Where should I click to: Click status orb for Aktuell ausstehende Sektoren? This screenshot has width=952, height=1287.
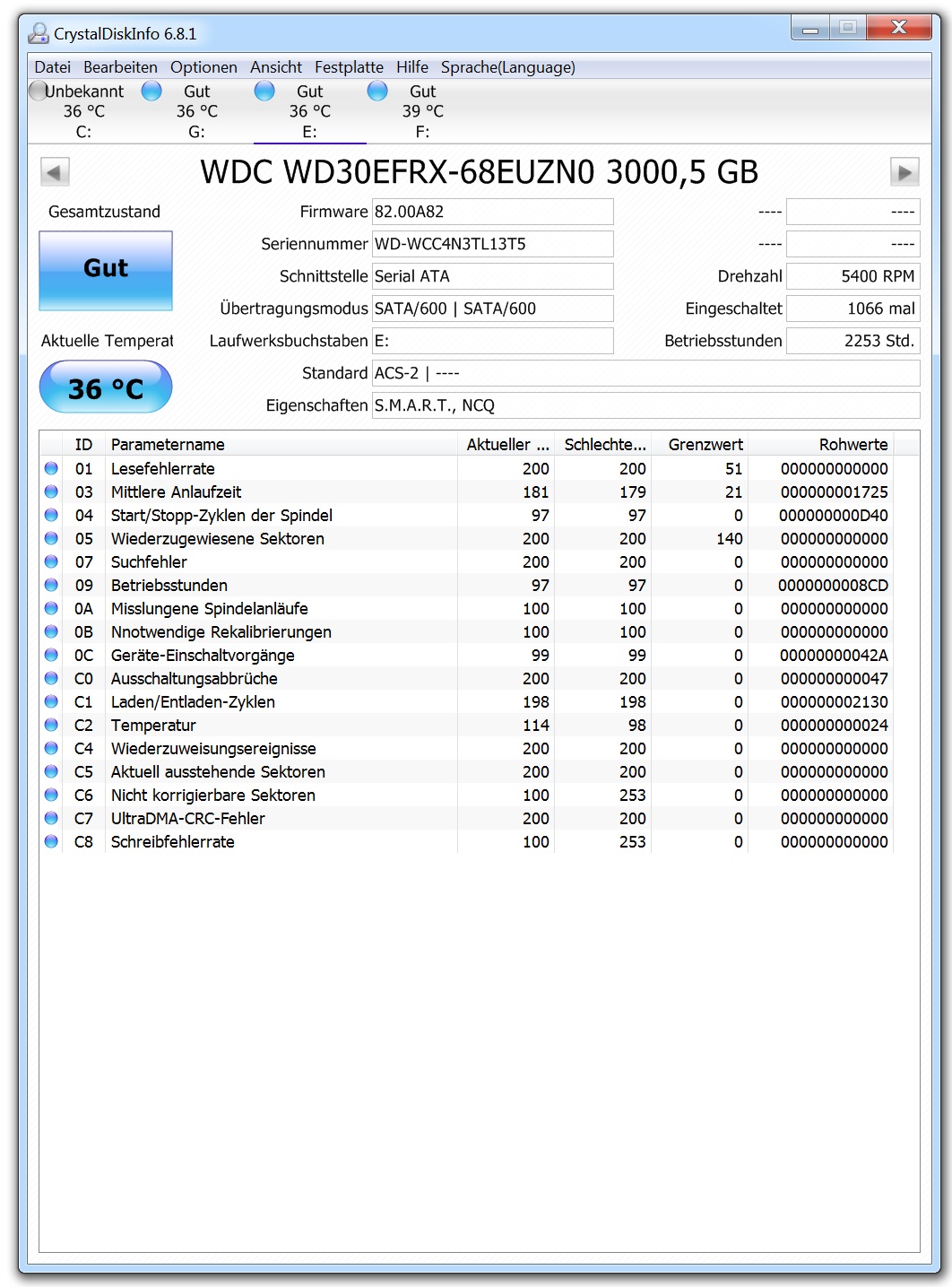point(51,771)
